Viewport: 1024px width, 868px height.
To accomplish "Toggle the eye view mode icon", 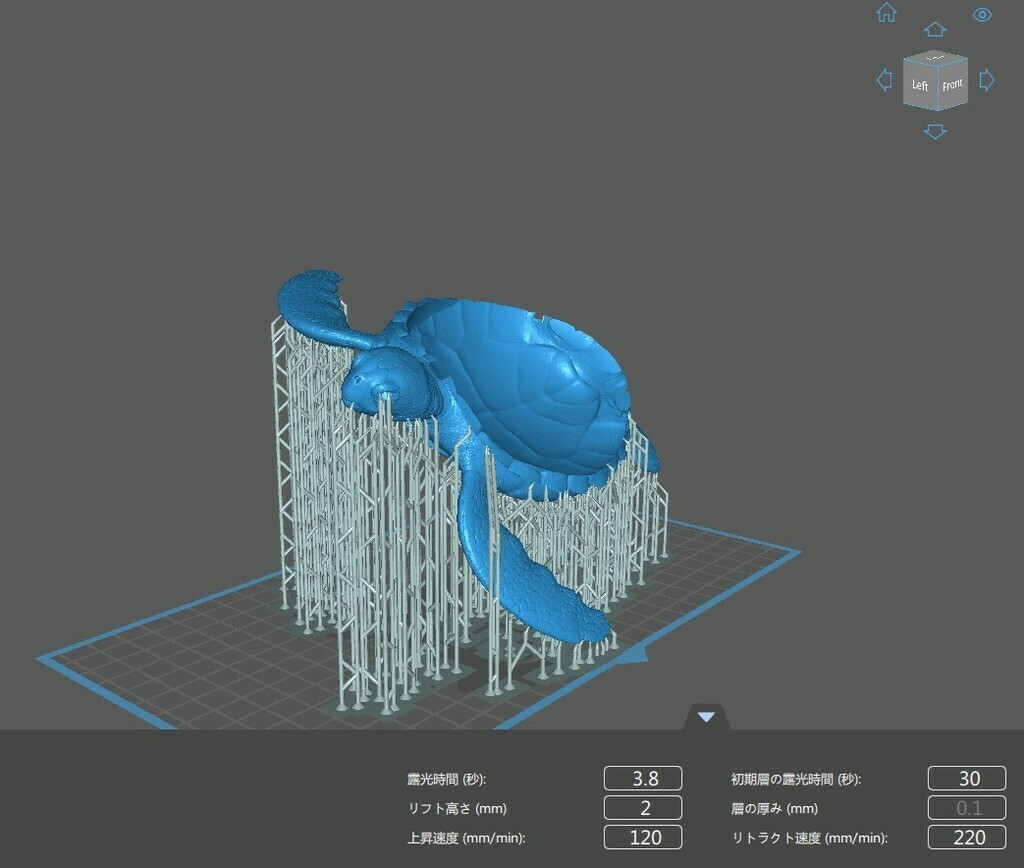I will pyautogui.click(x=982, y=14).
